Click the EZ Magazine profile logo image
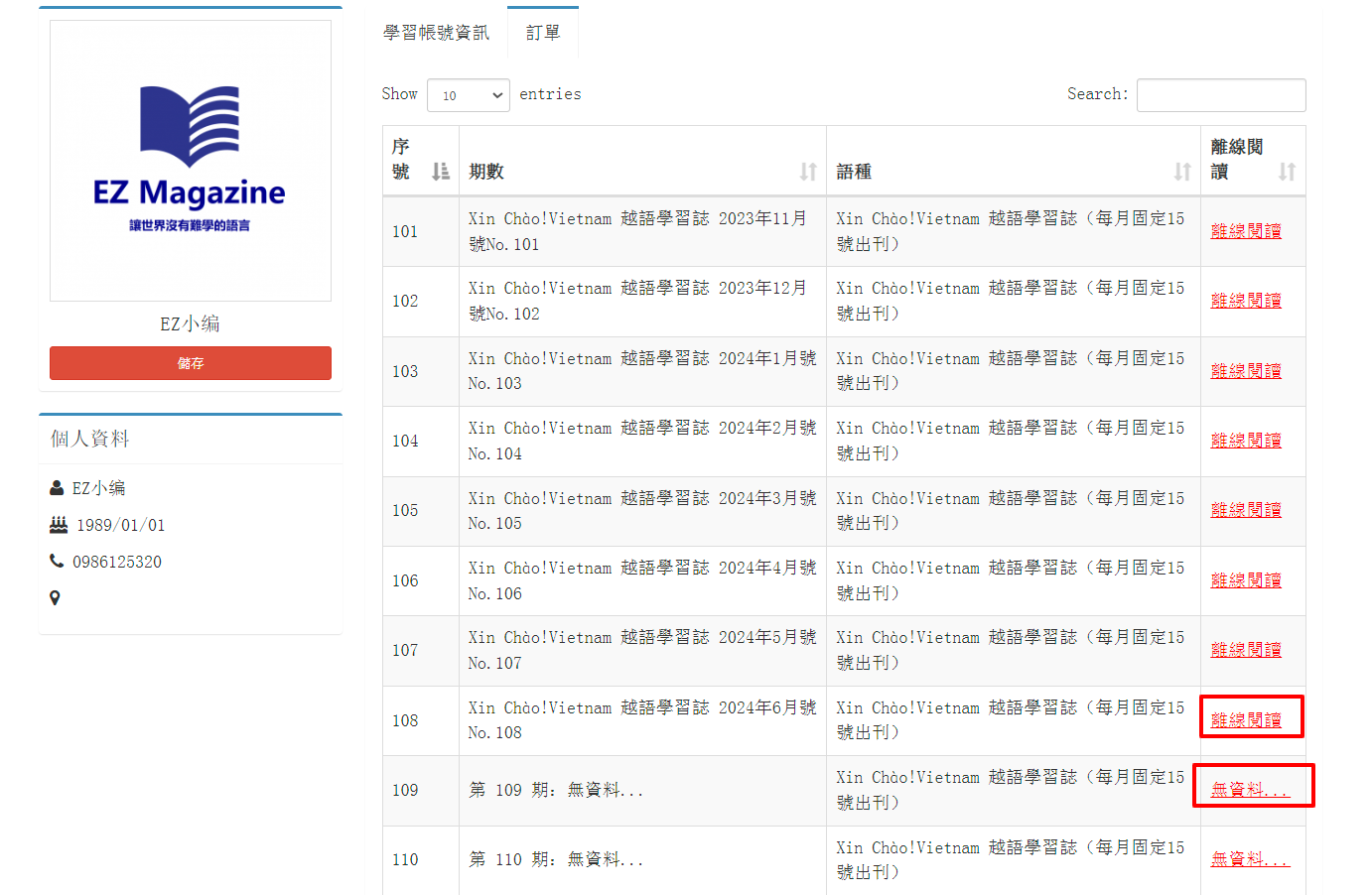The height and width of the screenshot is (895, 1372). point(191,161)
